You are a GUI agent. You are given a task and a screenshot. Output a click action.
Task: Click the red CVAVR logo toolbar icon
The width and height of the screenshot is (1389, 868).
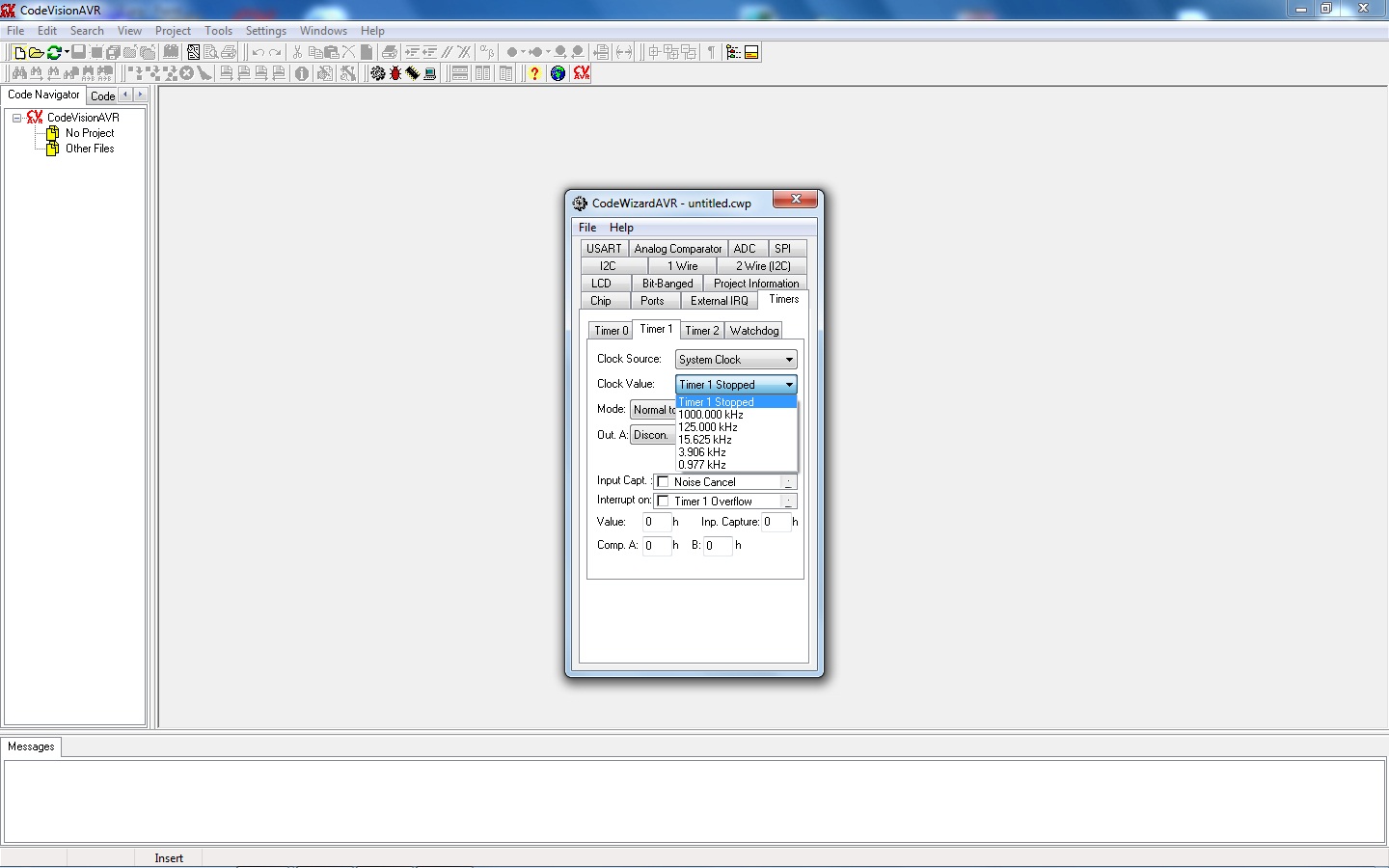click(581, 73)
